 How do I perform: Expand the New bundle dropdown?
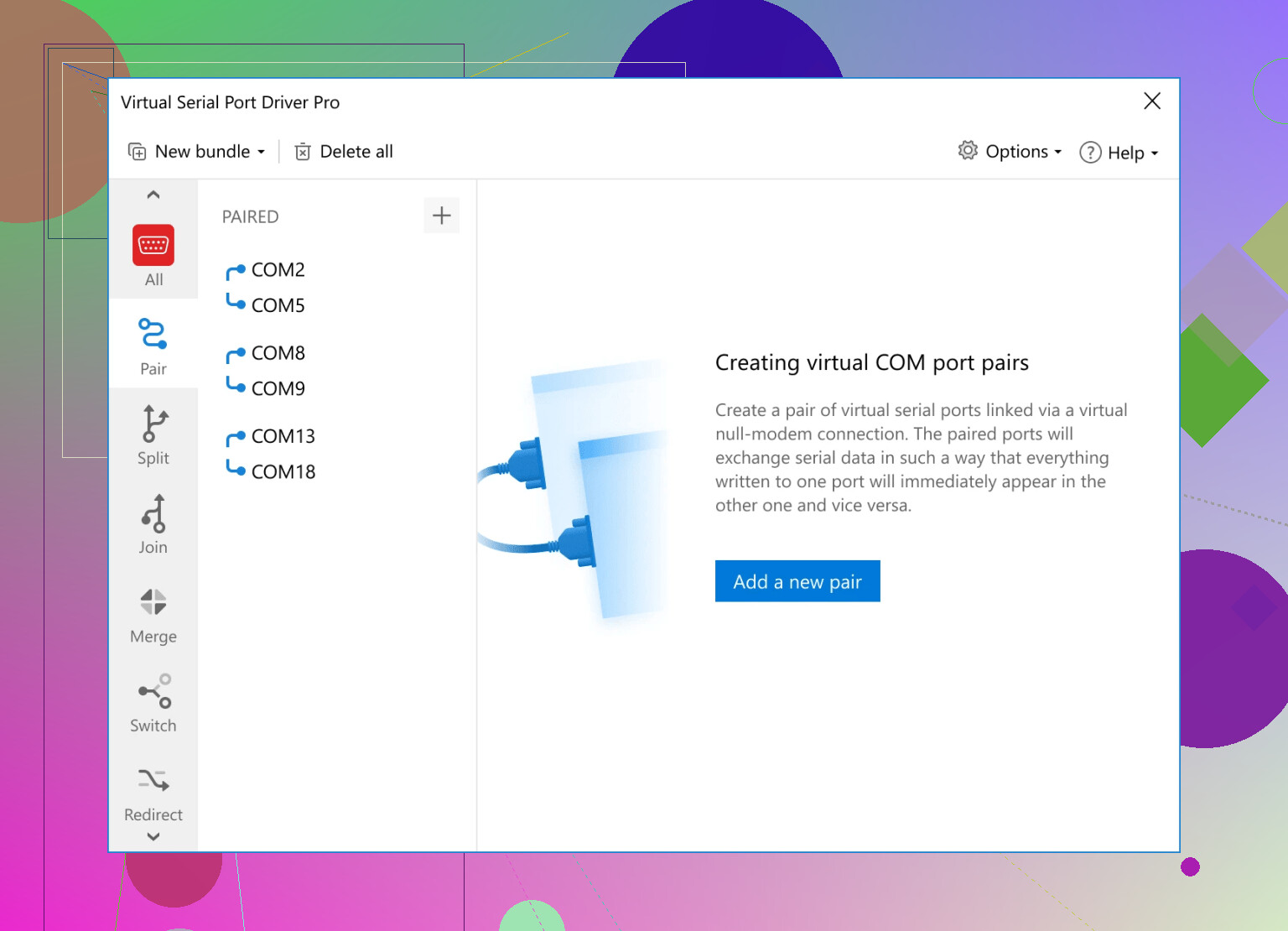coord(197,152)
